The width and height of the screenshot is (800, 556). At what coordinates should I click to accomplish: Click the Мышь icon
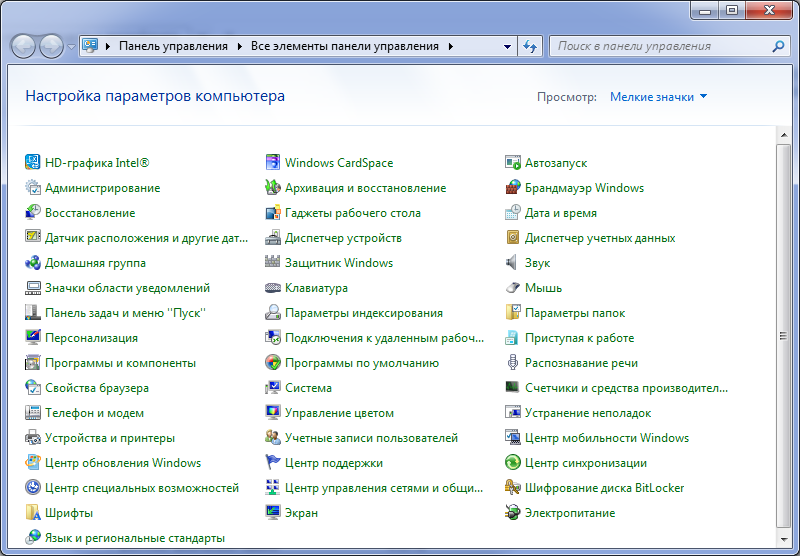point(513,288)
